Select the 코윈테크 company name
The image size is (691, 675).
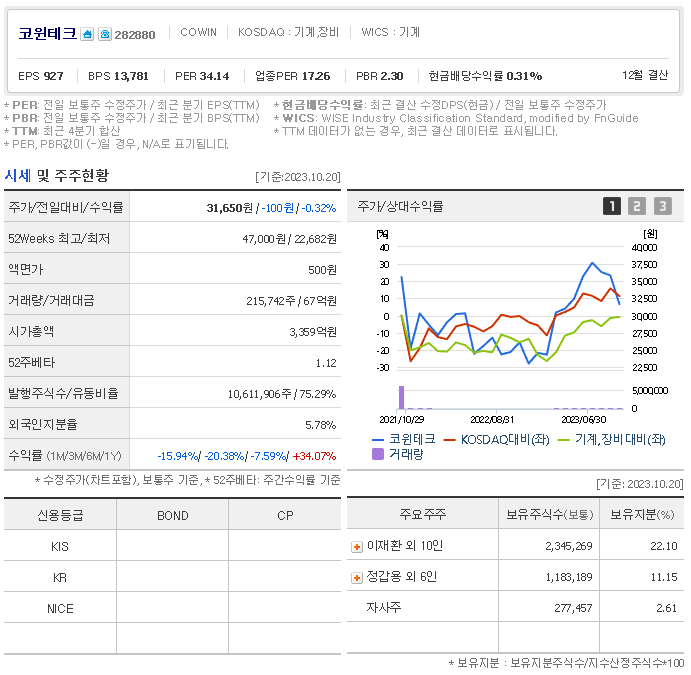[x=48, y=33]
